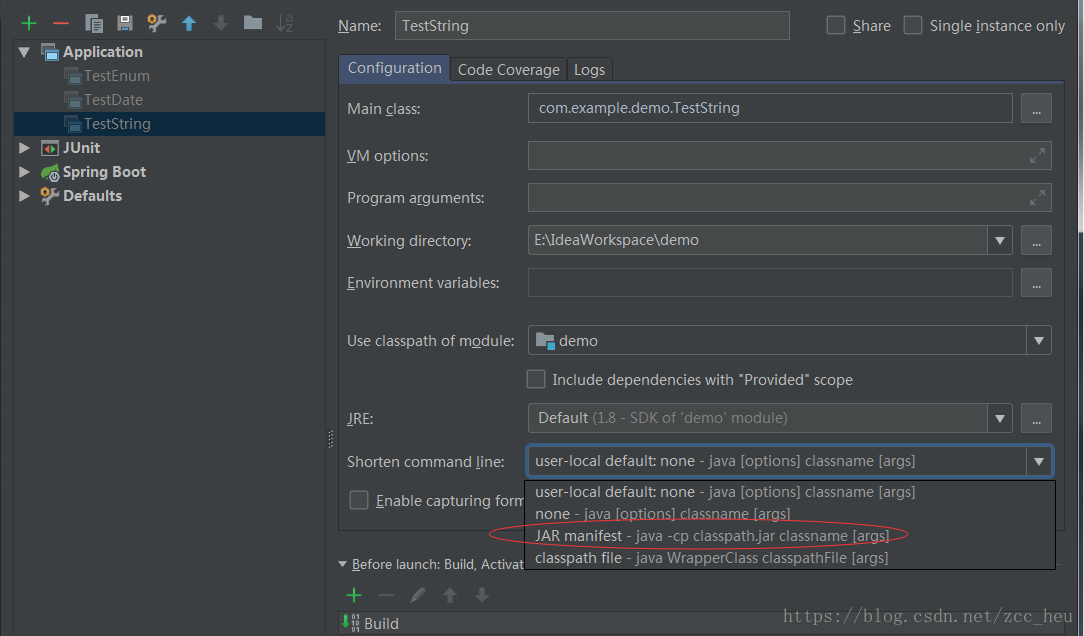Screen dimensions: 1084x636
Task: Click the Save Configuration disk icon
Action: (x=124, y=23)
